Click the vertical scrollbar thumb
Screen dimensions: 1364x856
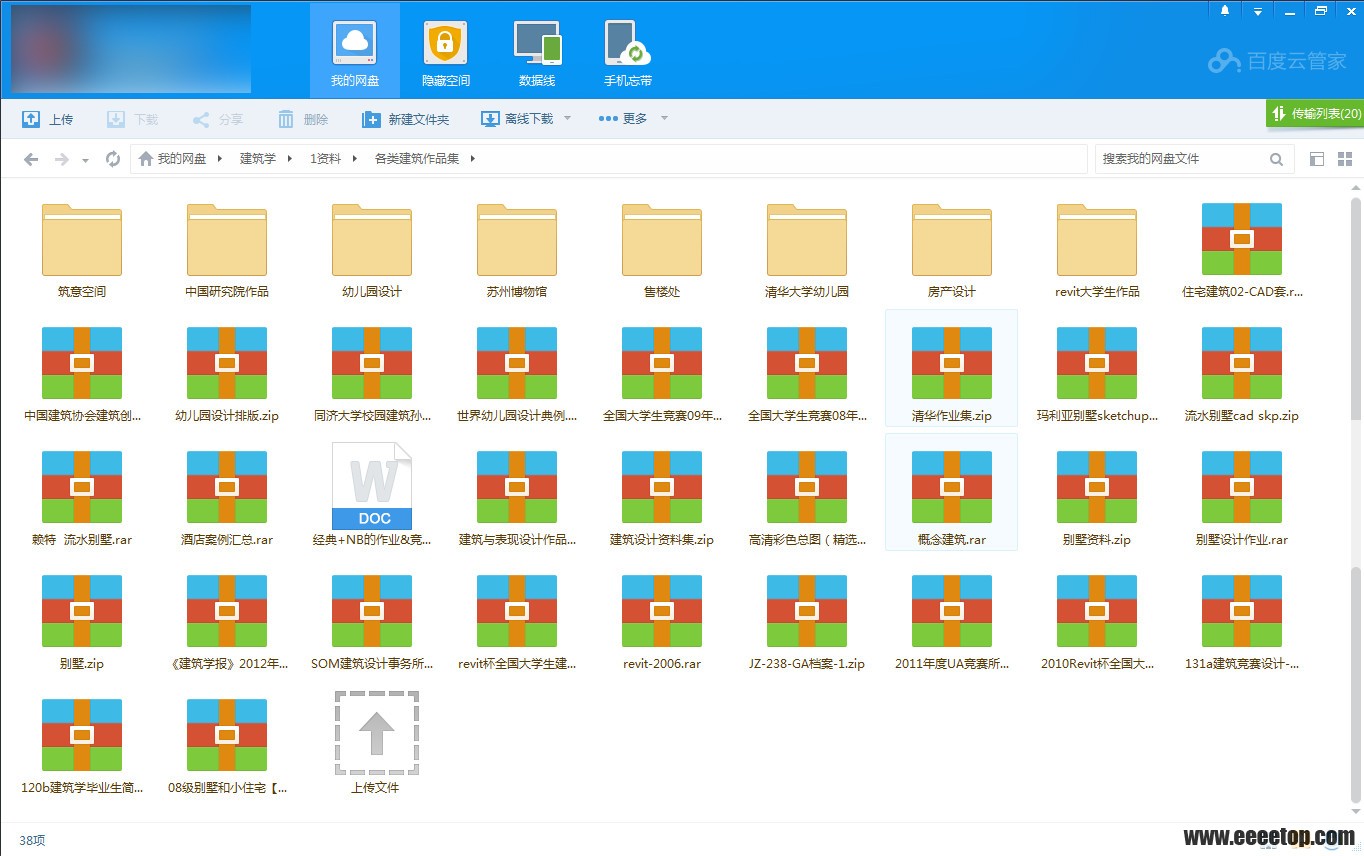(1357, 685)
